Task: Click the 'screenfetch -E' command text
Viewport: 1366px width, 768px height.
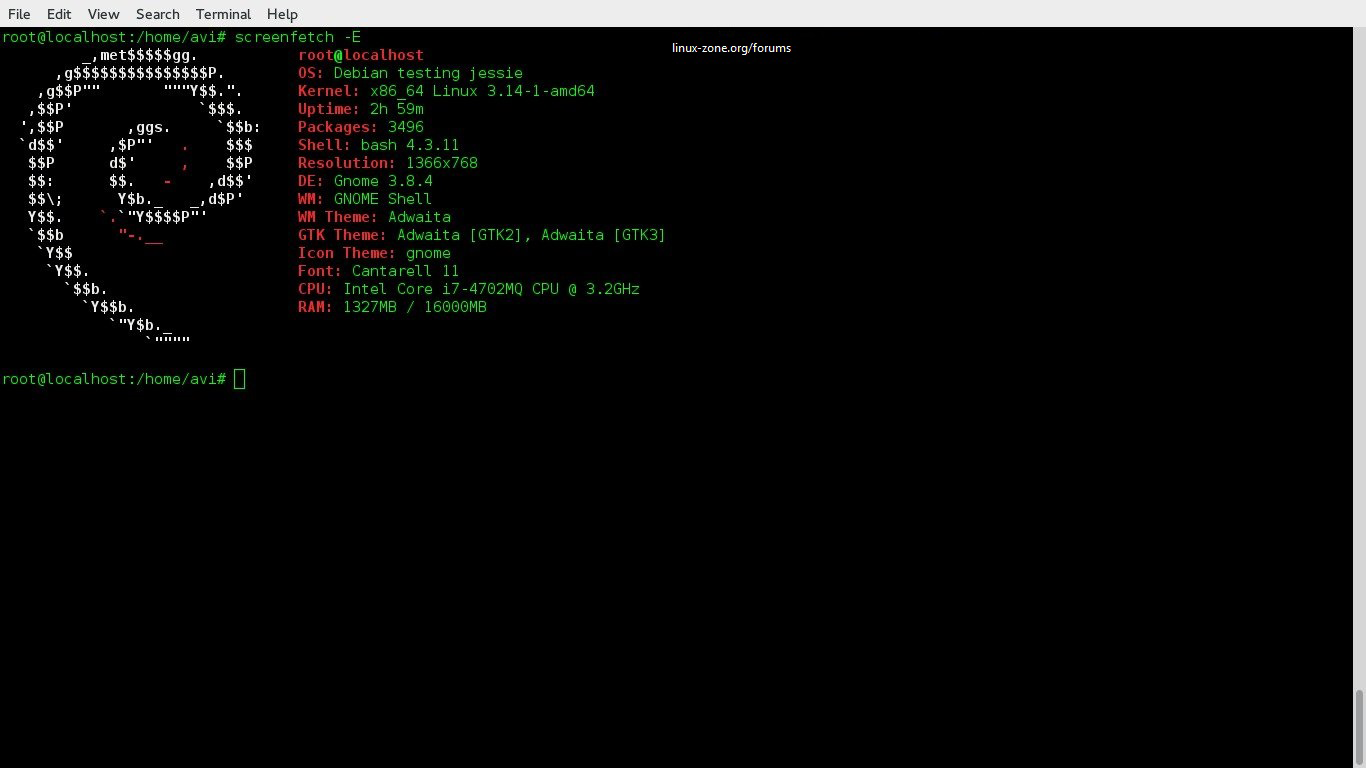Action: [298, 37]
